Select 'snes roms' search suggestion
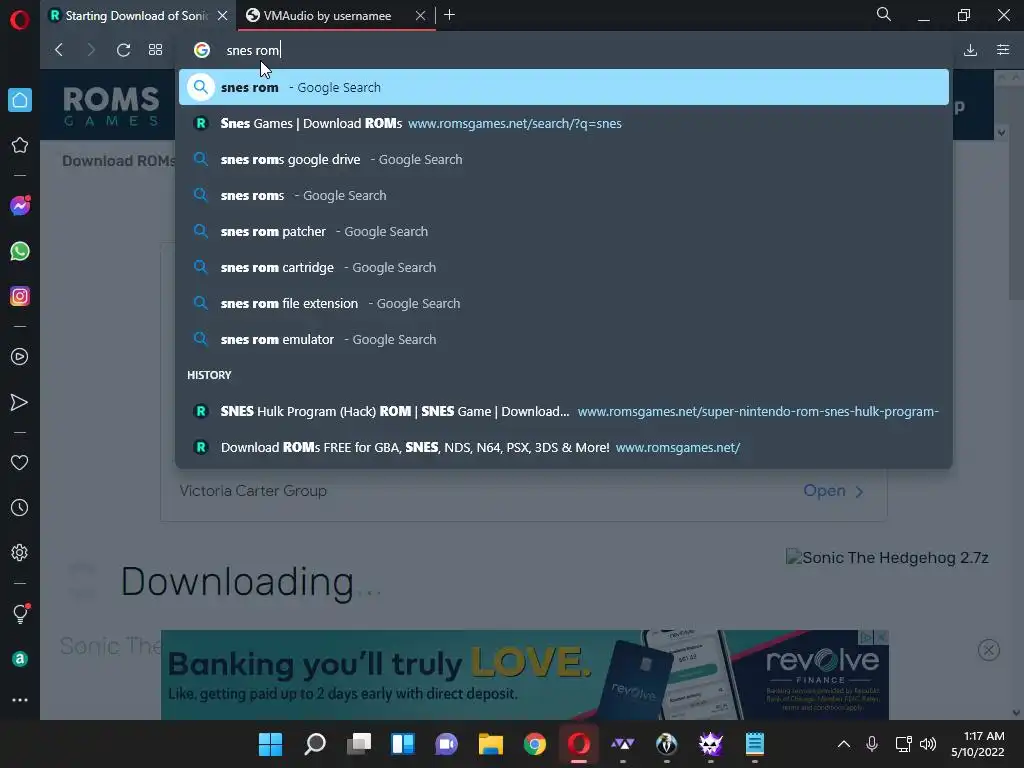The height and width of the screenshot is (768, 1024). [x=564, y=195]
